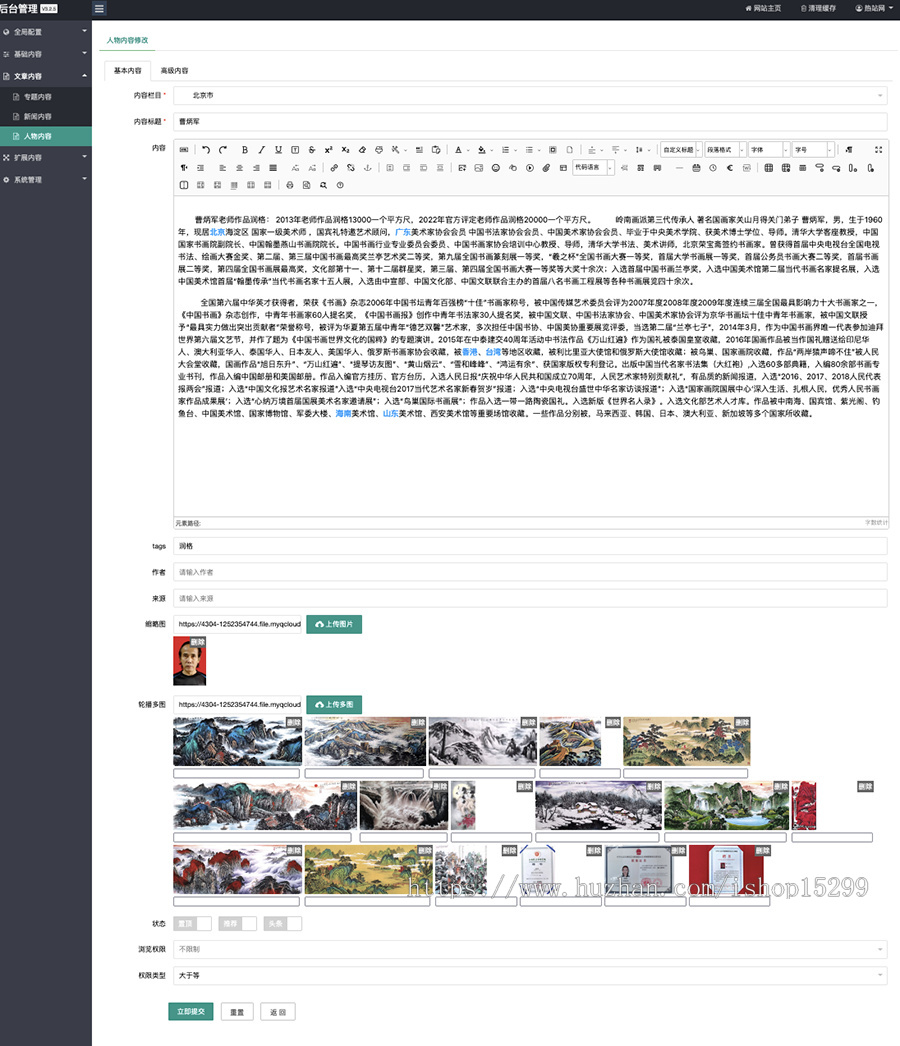Viewport: 900px width, 1046px height.
Task: Click the search and replace magnifier icon
Action: (x=323, y=185)
